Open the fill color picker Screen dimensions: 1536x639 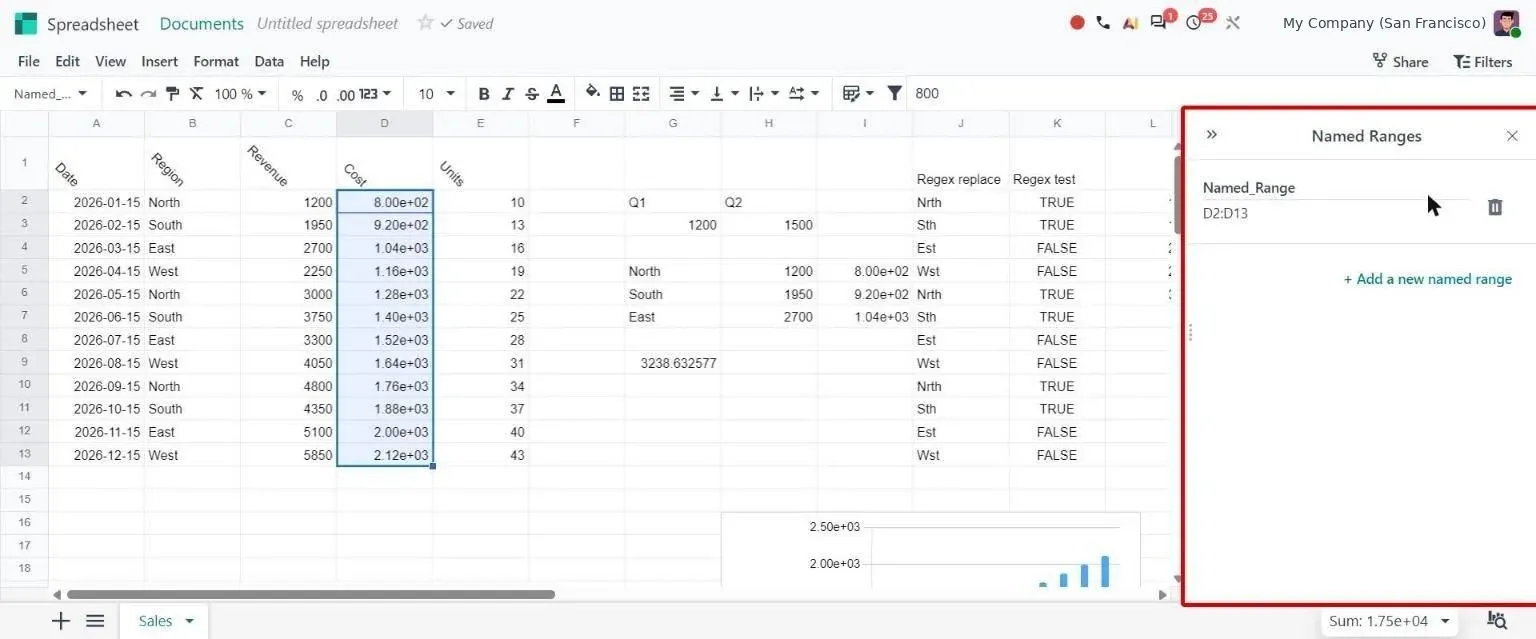[592, 93]
